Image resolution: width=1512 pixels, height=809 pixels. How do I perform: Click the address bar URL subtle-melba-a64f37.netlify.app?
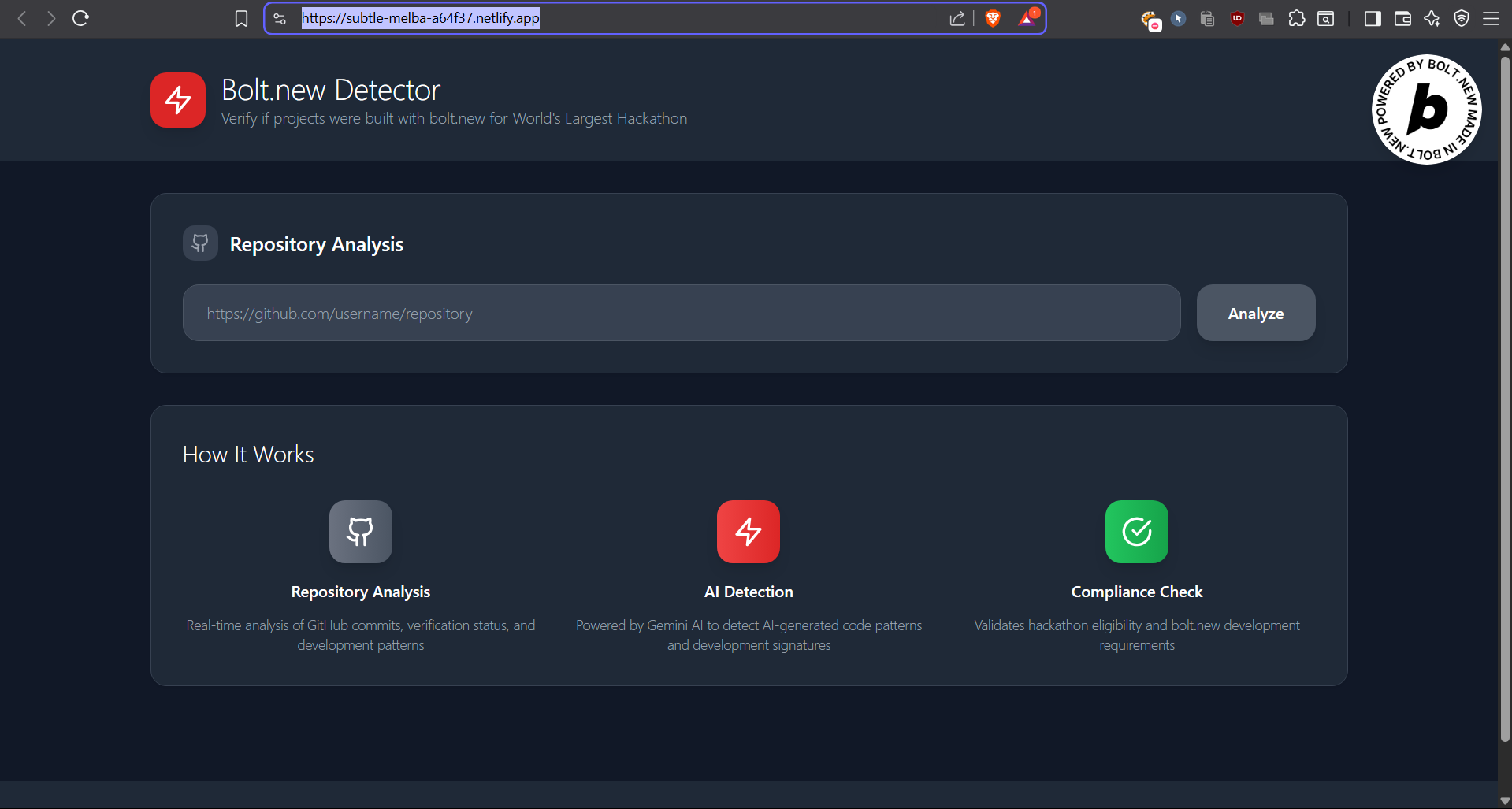tap(421, 18)
